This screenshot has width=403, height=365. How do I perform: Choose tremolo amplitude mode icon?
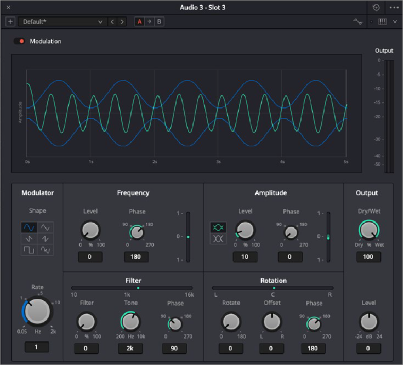click(218, 227)
